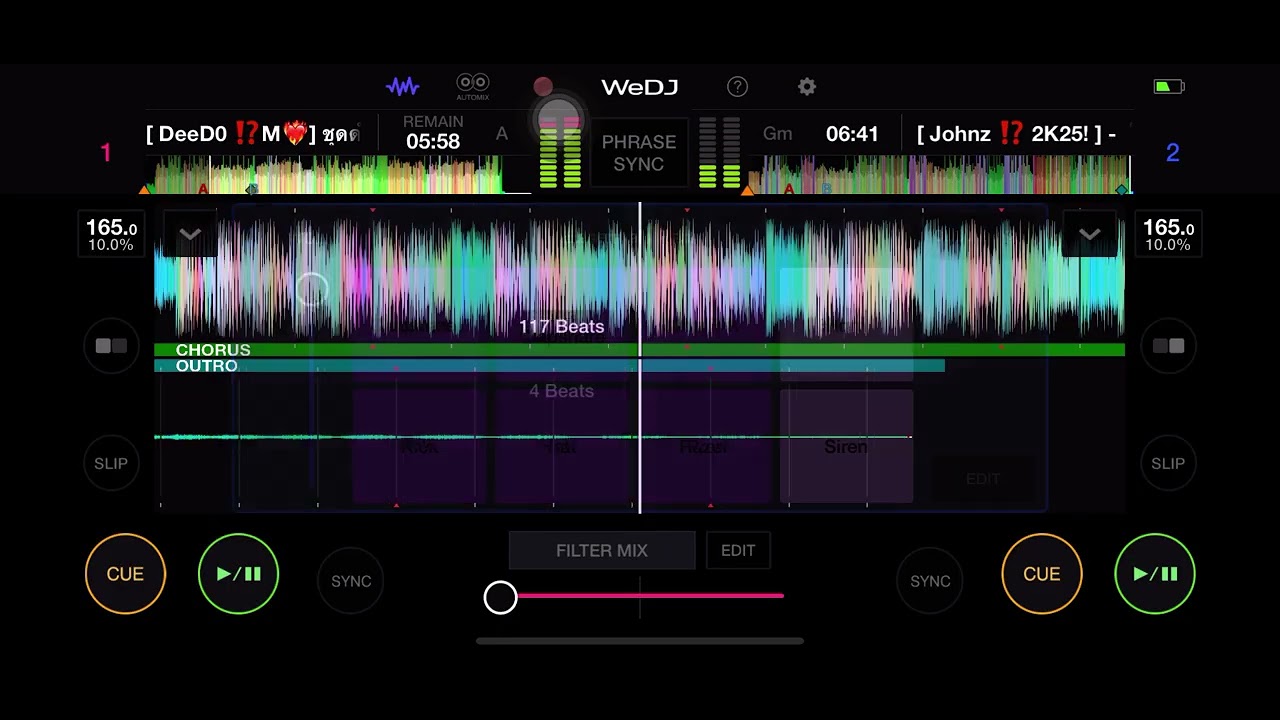
Task: Tap the main scrolling waveform
Action: point(639,277)
